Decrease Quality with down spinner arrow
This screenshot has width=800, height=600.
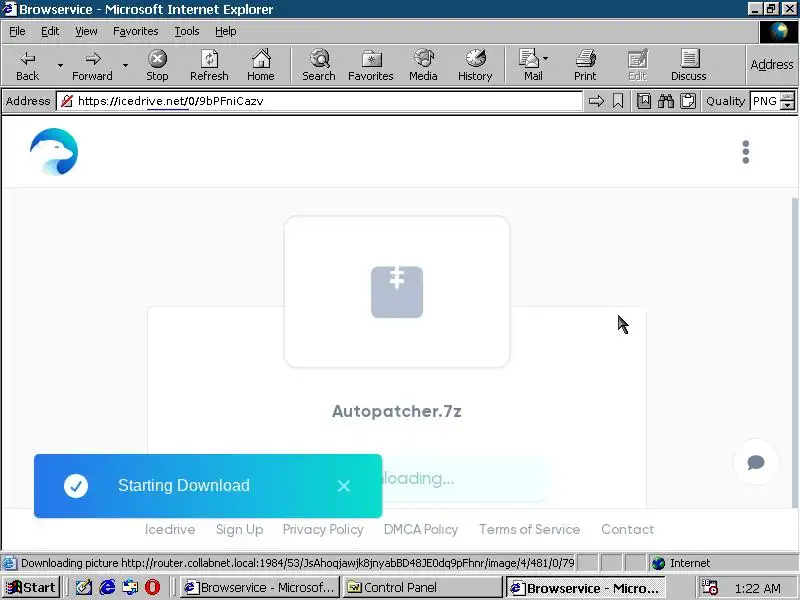[788, 106]
